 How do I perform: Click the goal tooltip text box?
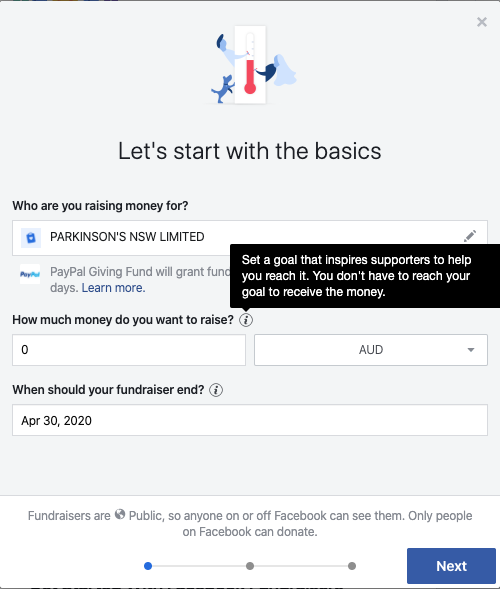click(x=365, y=276)
